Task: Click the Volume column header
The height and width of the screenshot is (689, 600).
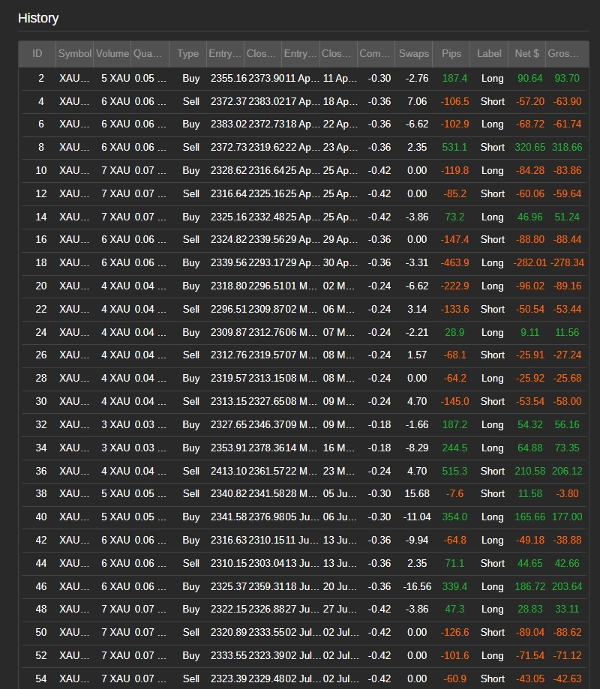Action: point(113,54)
